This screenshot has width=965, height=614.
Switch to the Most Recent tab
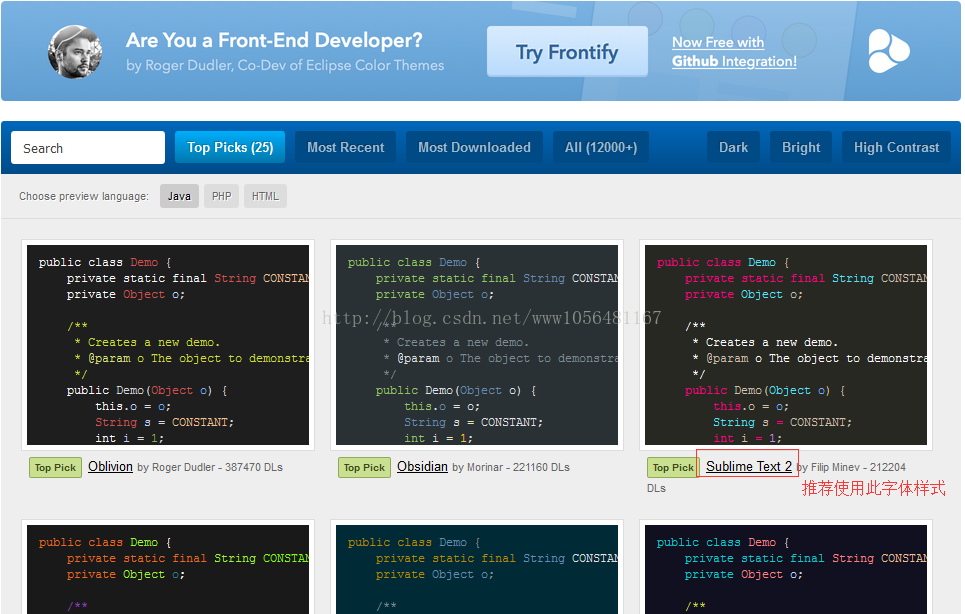tap(345, 148)
